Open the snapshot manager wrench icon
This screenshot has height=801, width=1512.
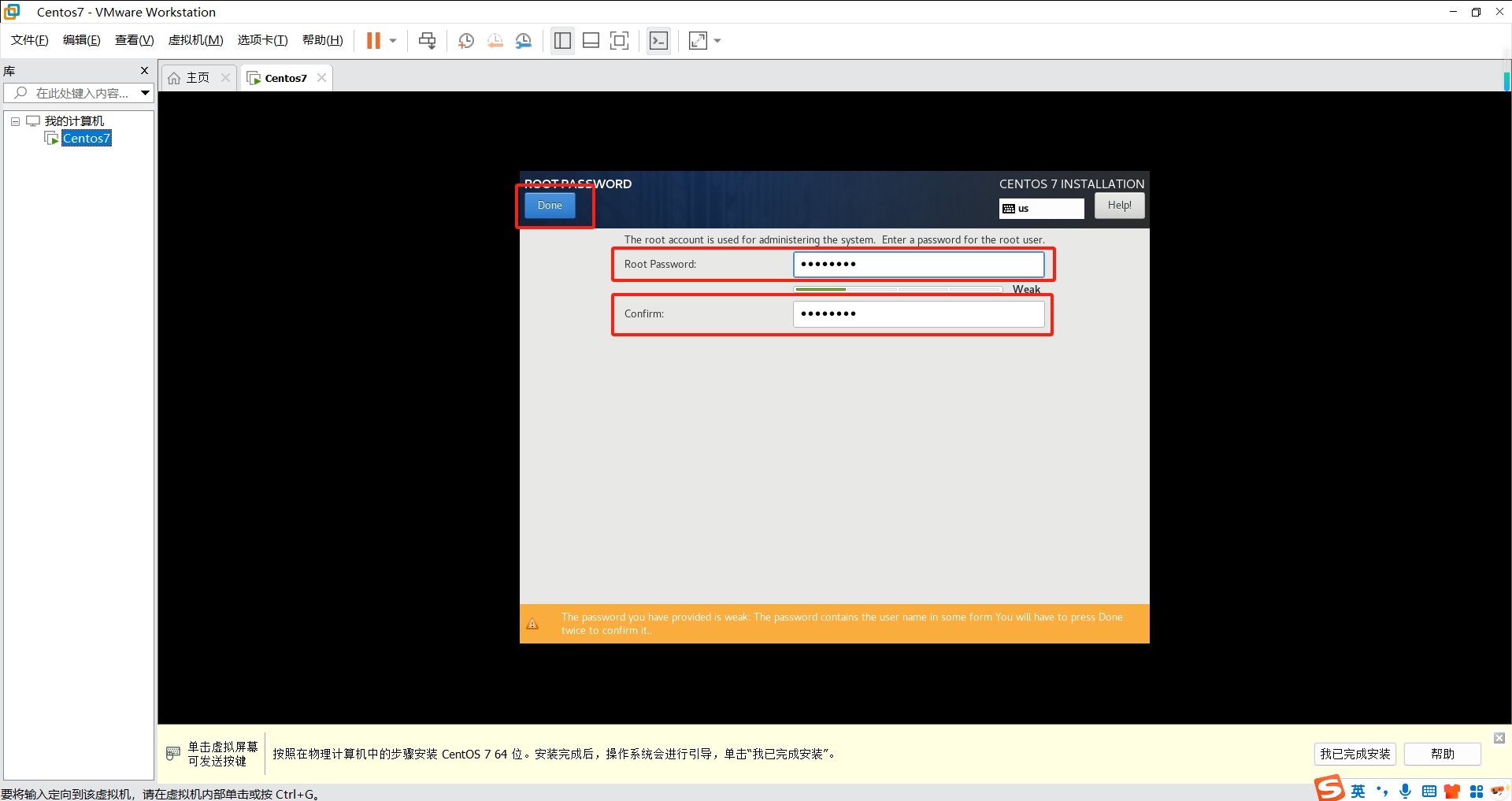pyautogui.click(x=524, y=41)
